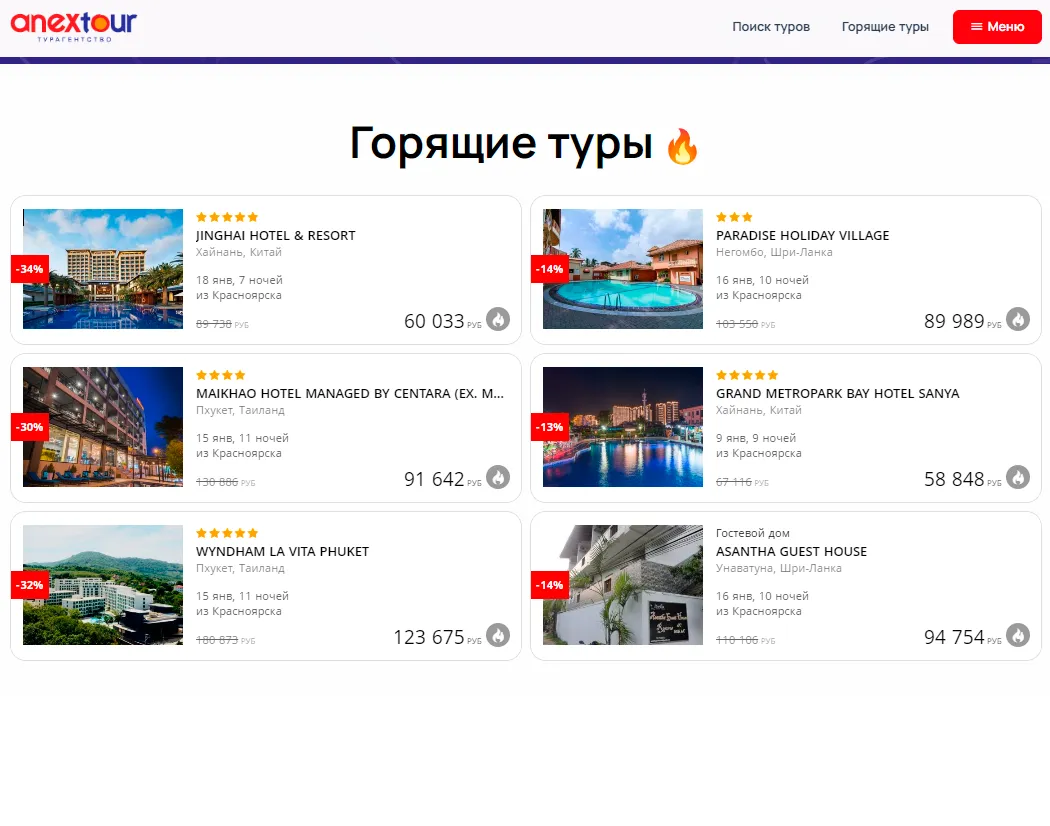Screen dimensions: 1050x826
Task: Click 18 янв, 7 ночей date text
Action: pyautogui.click(x=239, y=280)
